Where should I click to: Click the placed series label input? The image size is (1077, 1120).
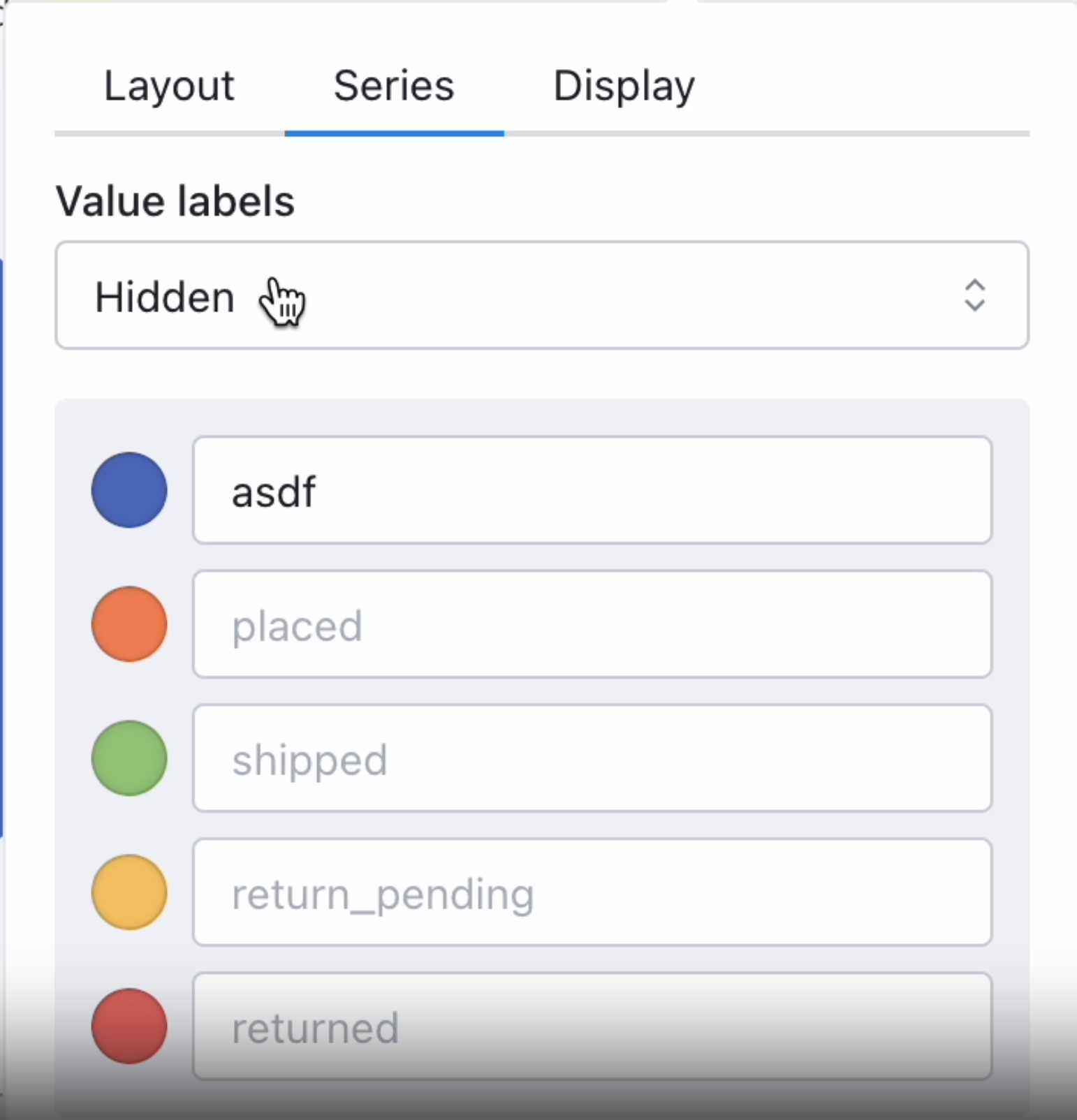(x=592, y=624)
